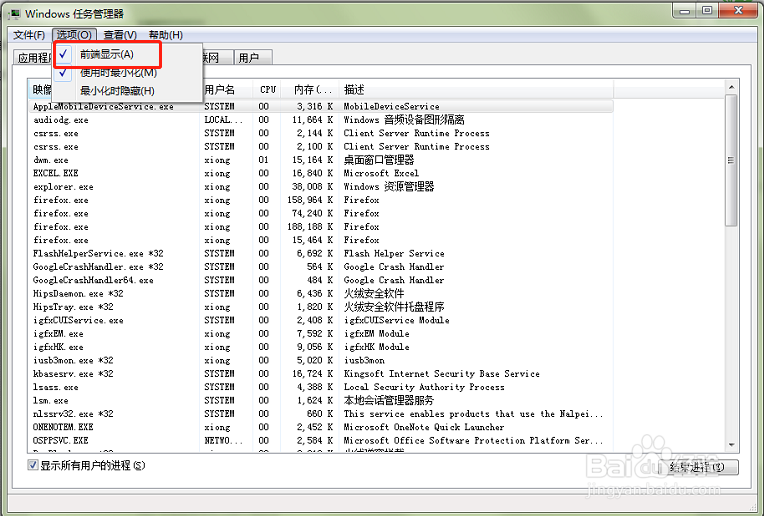Select the nlssrv32.exe *32 process
Screen dimensions: 764x516
pyautogui.click(x=321, y=414)
